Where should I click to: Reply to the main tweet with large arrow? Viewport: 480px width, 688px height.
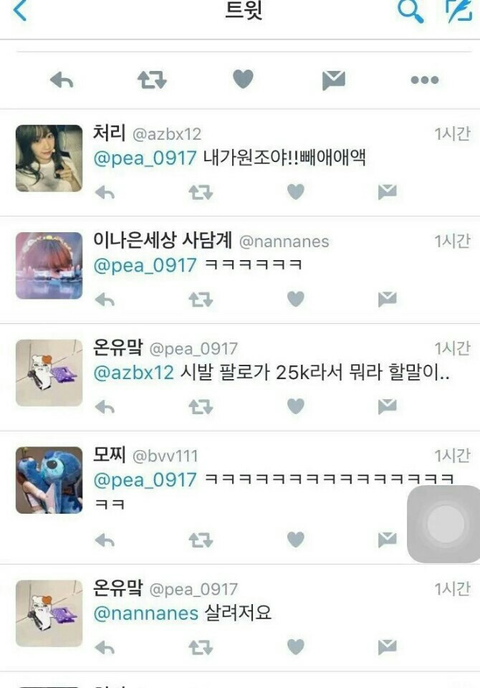(x=62, y=80)
